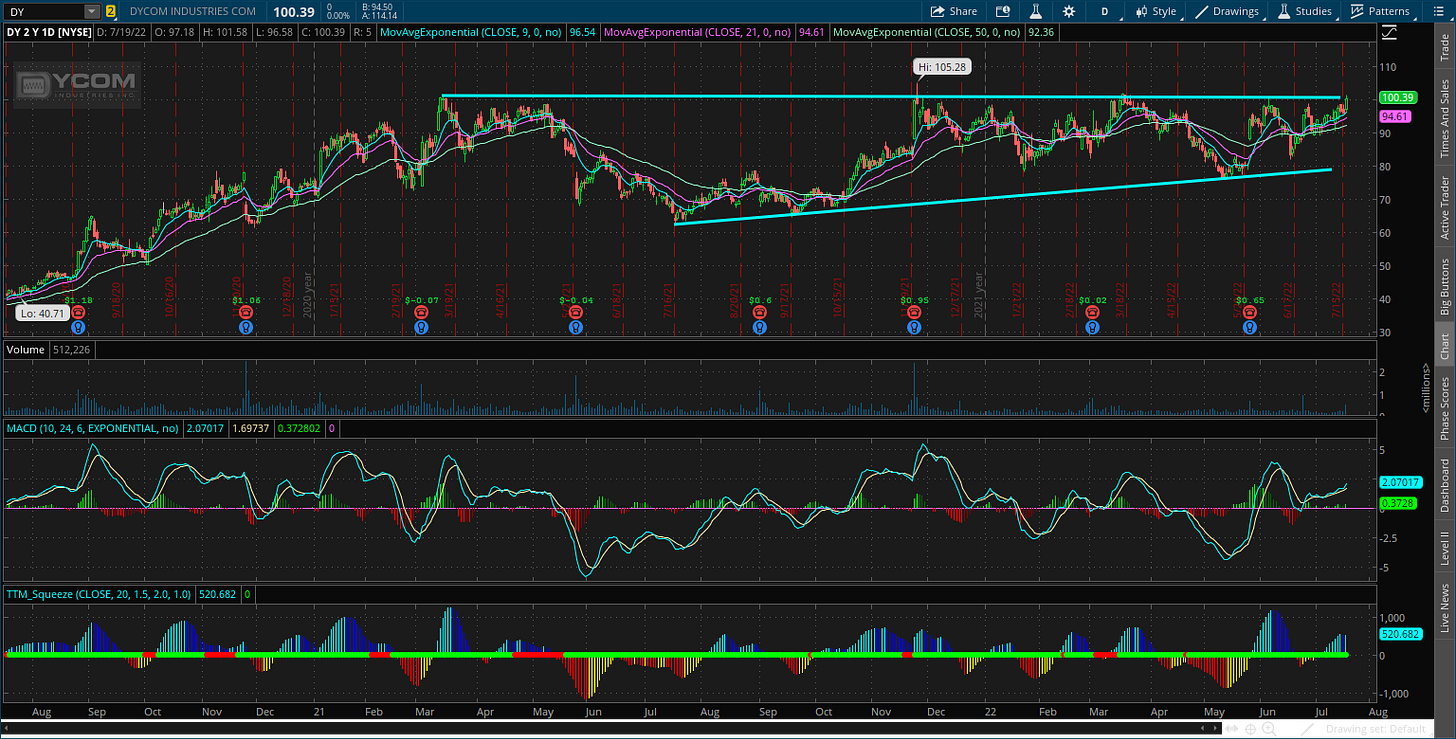Click the price-axis scale line icon
Image resolution: width=1456 pixels, height=739 pixels.
(x=1390, y=32)
